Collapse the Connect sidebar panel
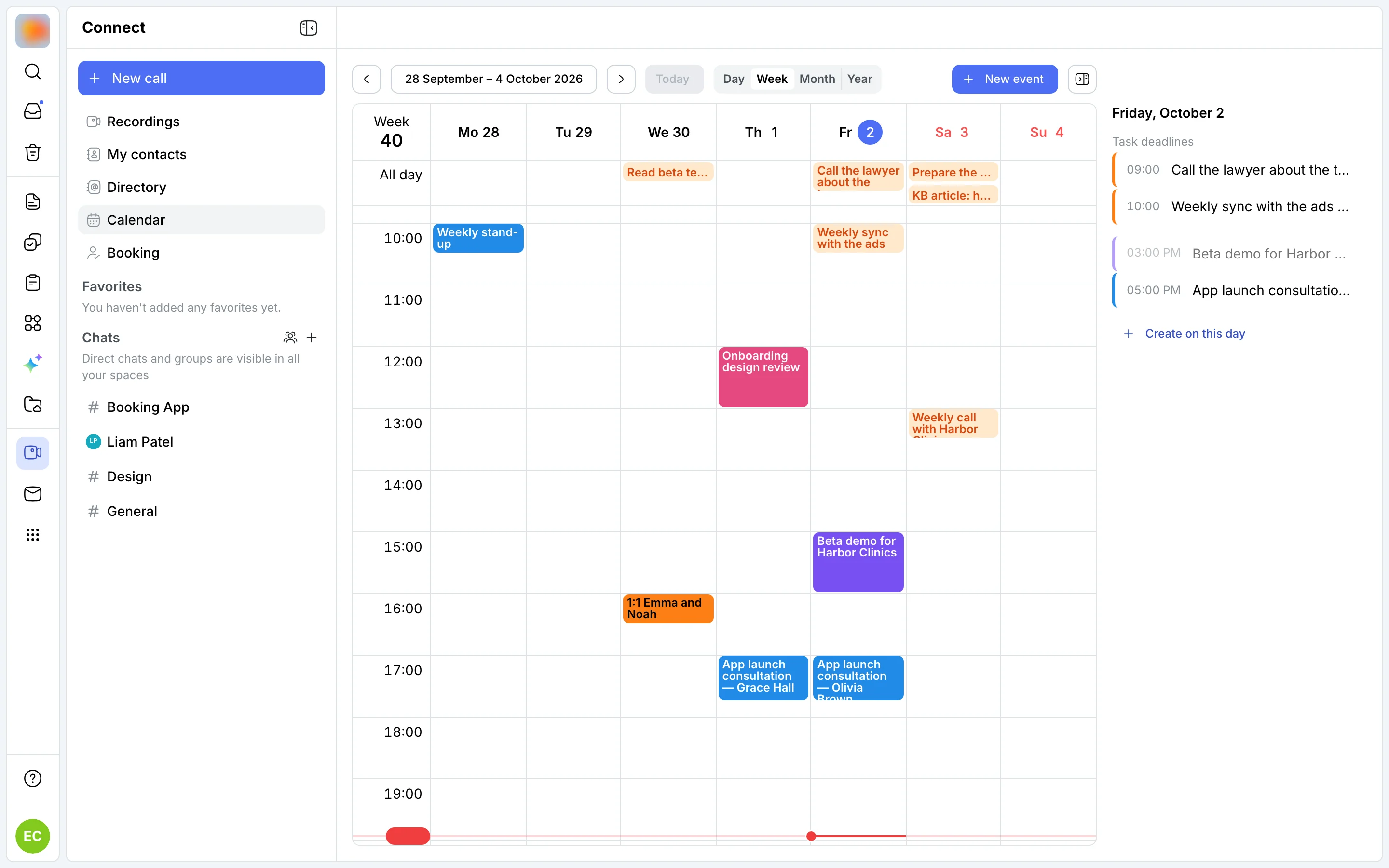Viewport: 1389px width, 868px height. point(309,27)
